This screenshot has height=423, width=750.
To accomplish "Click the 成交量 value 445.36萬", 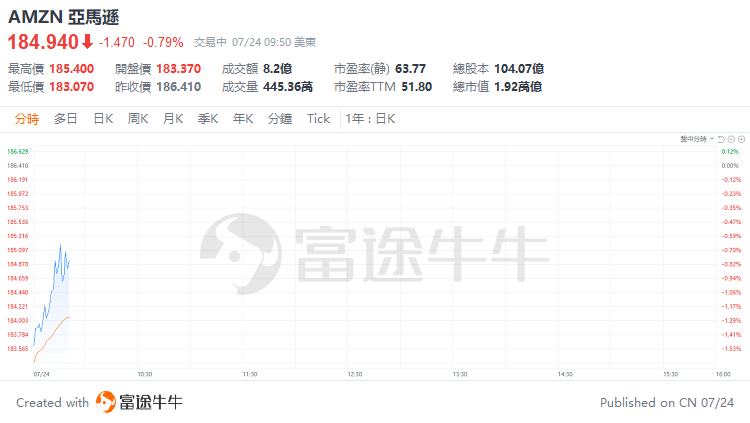I will 288,87.
